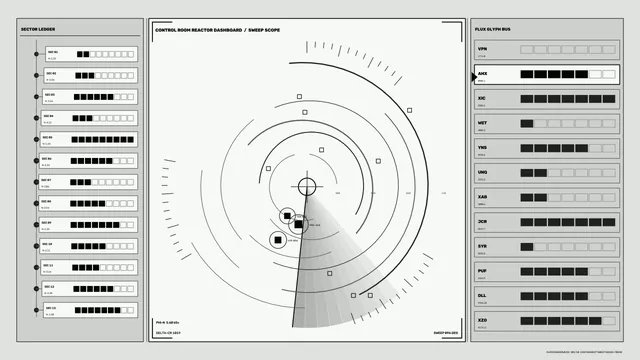Select the highlighted AHX bus row

pos(547,74)
